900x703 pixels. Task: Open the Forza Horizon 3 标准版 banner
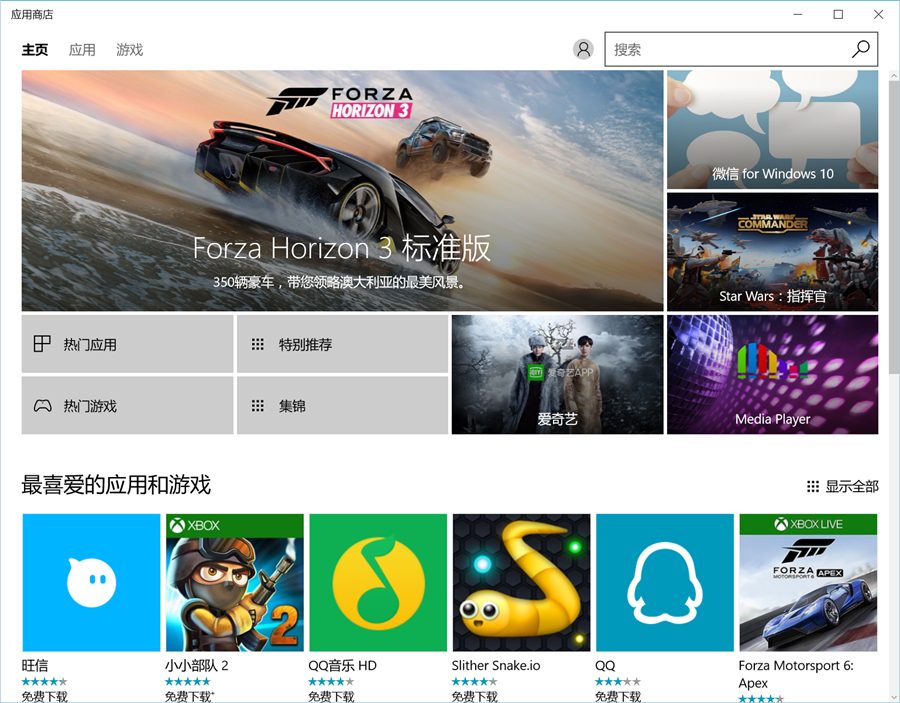[340, 190]
